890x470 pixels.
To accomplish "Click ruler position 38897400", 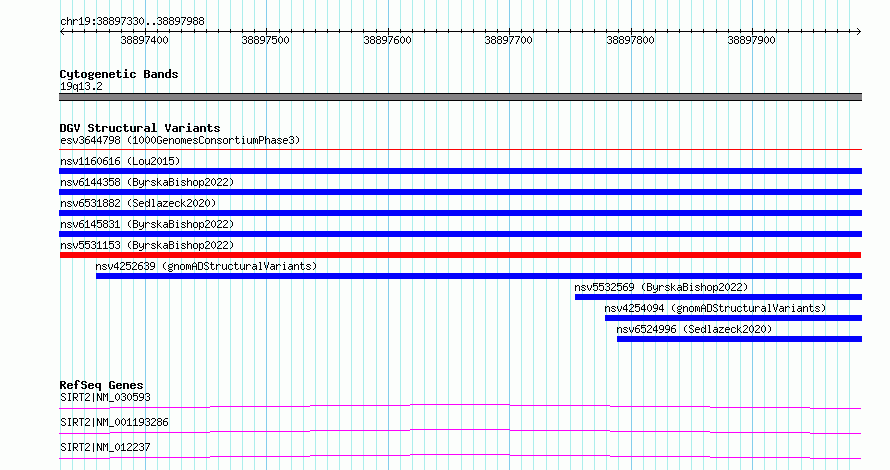I will pyautogui.click(x=144, y=40).
